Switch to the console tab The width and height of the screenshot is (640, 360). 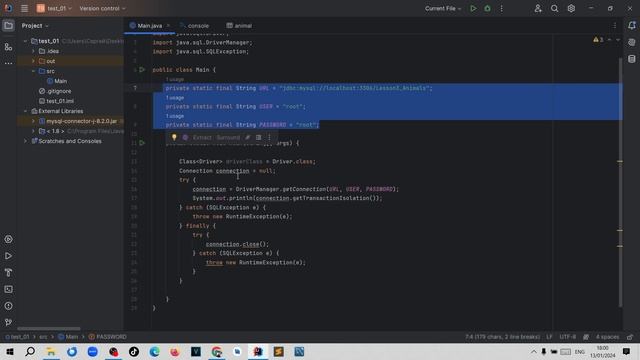[x=194, y=26]
